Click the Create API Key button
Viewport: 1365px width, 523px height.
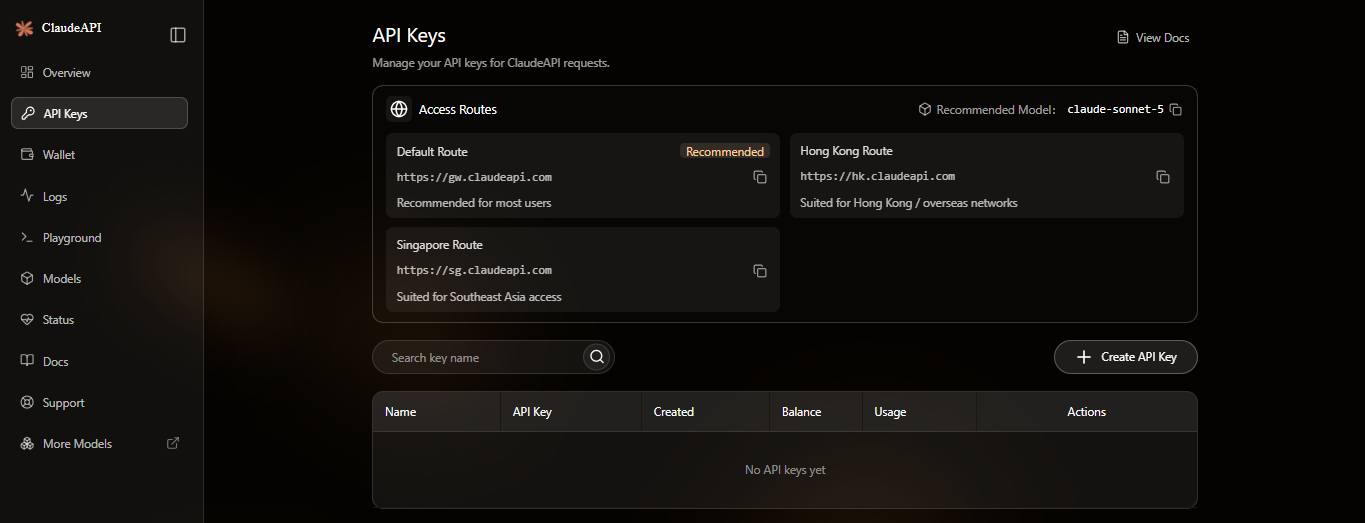pos(1126,357)
